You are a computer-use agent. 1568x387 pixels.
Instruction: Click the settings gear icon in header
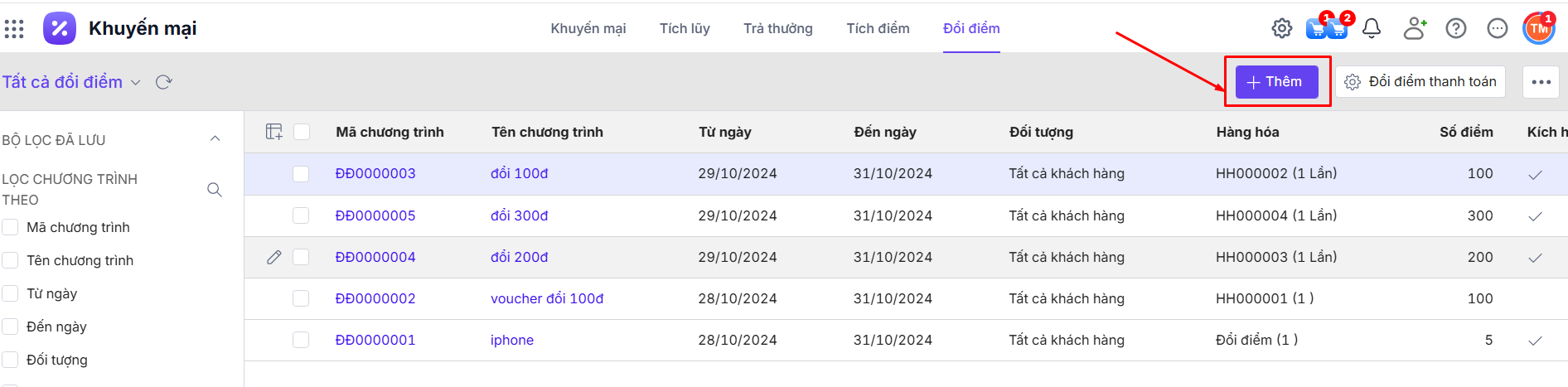[x=1281, y=29]
